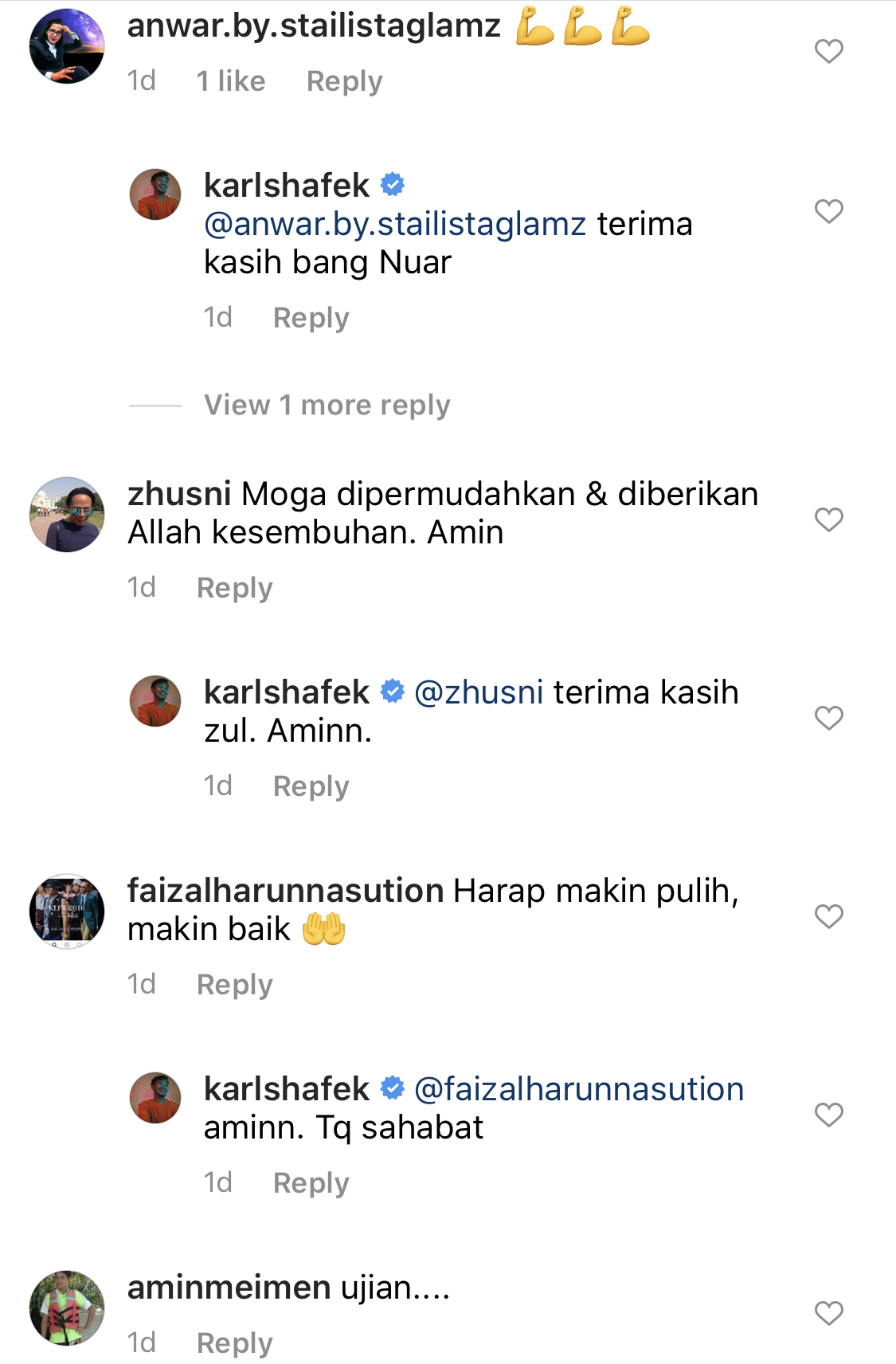
Task: Like karlshafek's reply mentioning @zhusni
Action: click(x=828, y=718)
